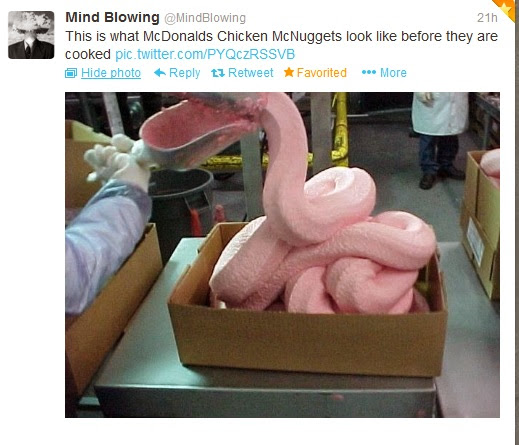Viewport: 519px width, 445px height.
Task: Click the Retweet arrows icon
Action: click(x=218, y=73)
